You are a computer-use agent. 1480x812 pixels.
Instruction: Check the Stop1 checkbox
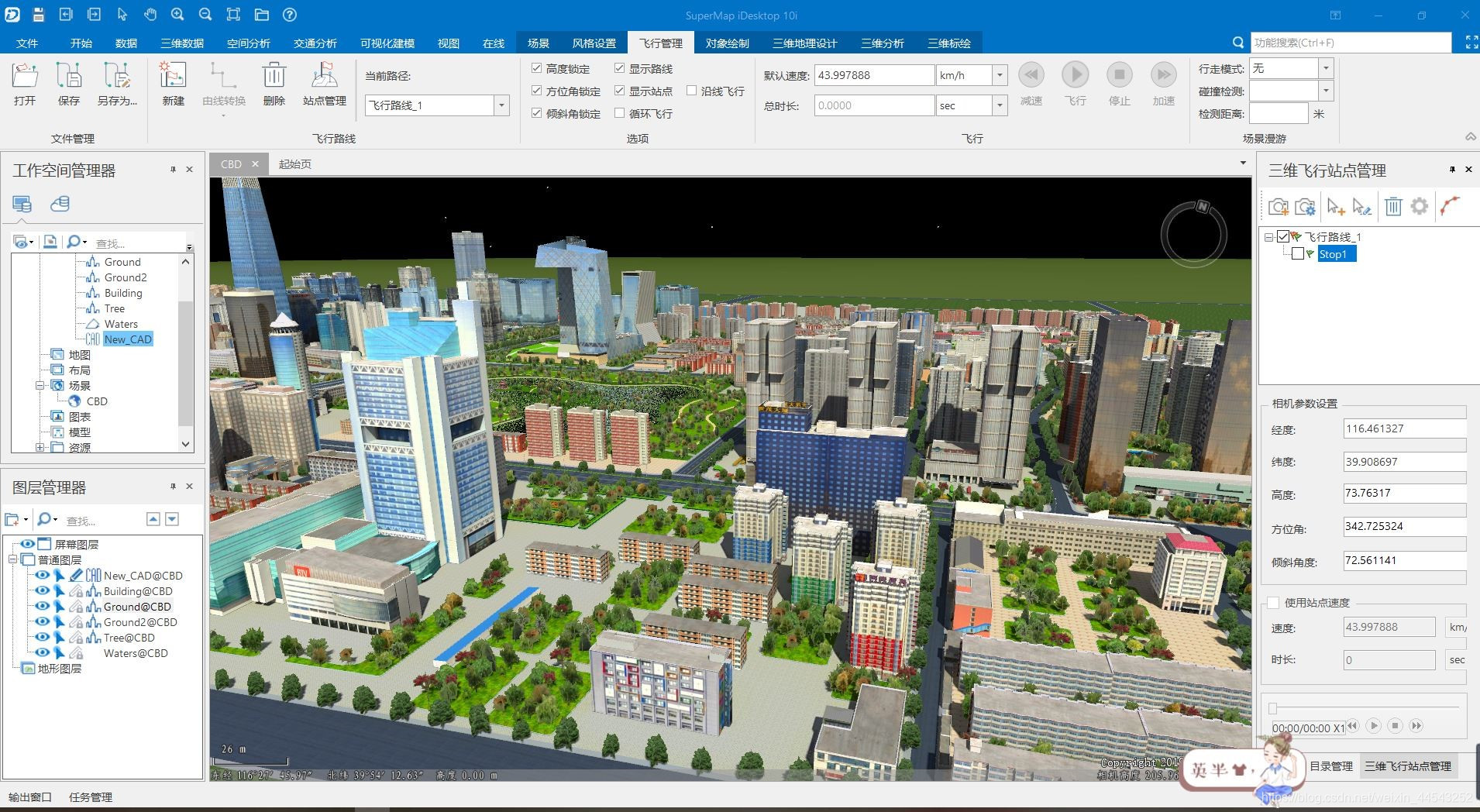pos(1298,253)
